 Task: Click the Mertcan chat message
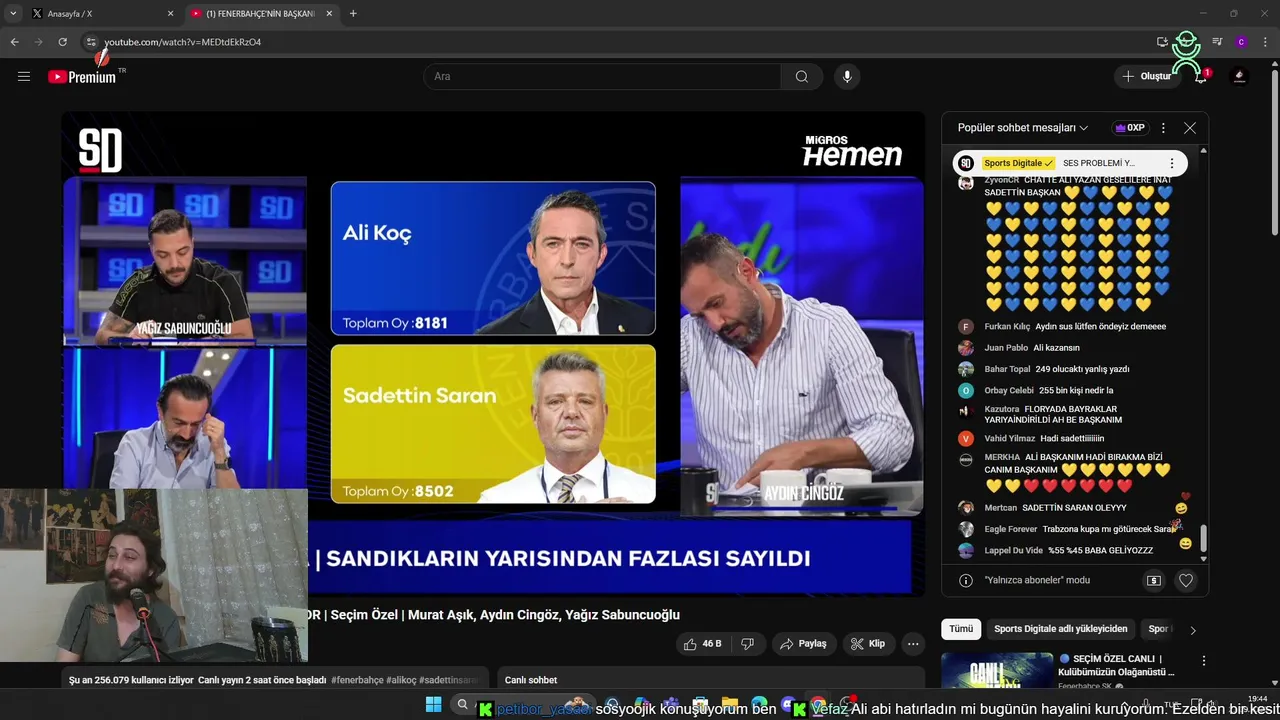click(1075, 507)
